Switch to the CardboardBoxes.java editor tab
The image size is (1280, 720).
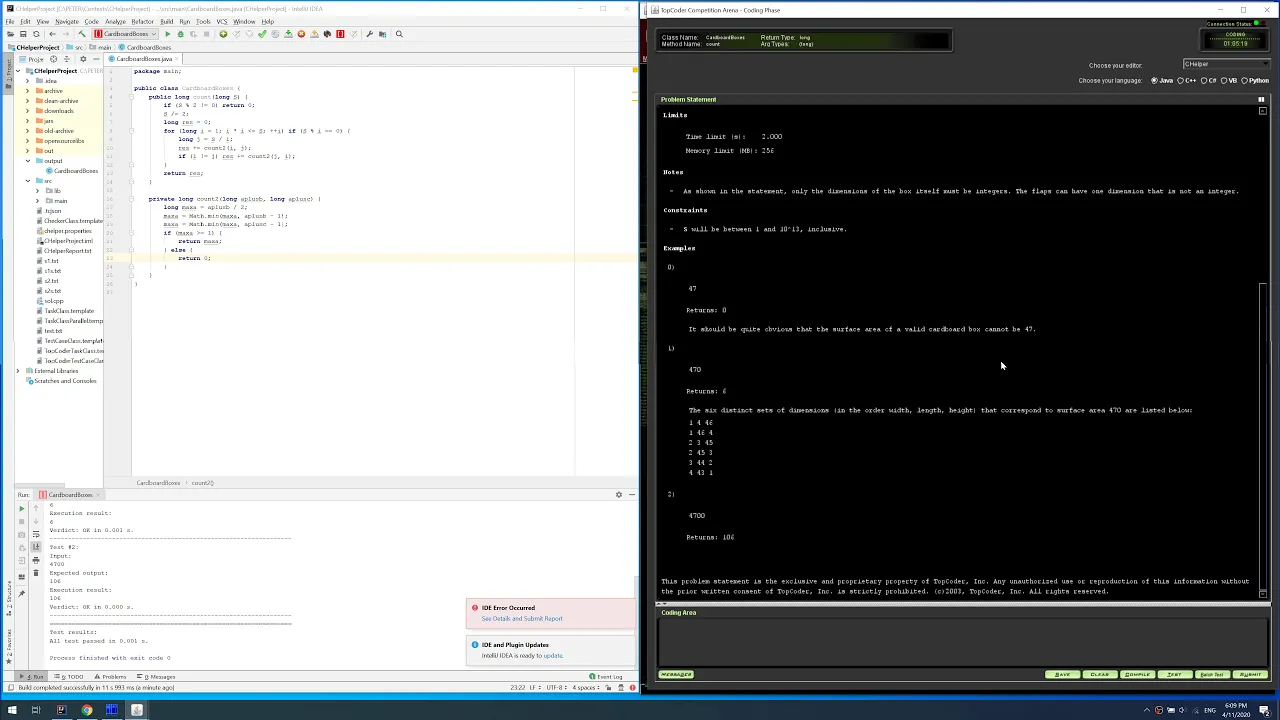pos(143,59)
